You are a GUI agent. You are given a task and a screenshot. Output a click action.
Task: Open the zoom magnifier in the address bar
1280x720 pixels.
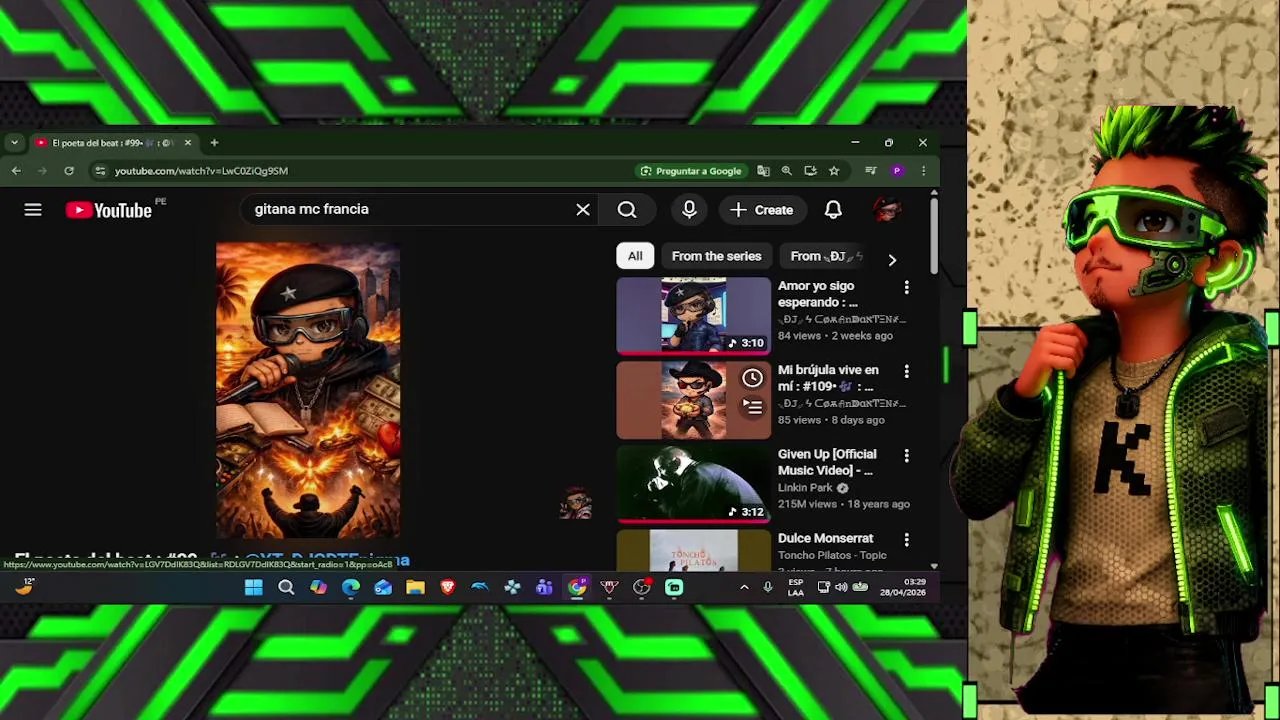click(787, 171)
